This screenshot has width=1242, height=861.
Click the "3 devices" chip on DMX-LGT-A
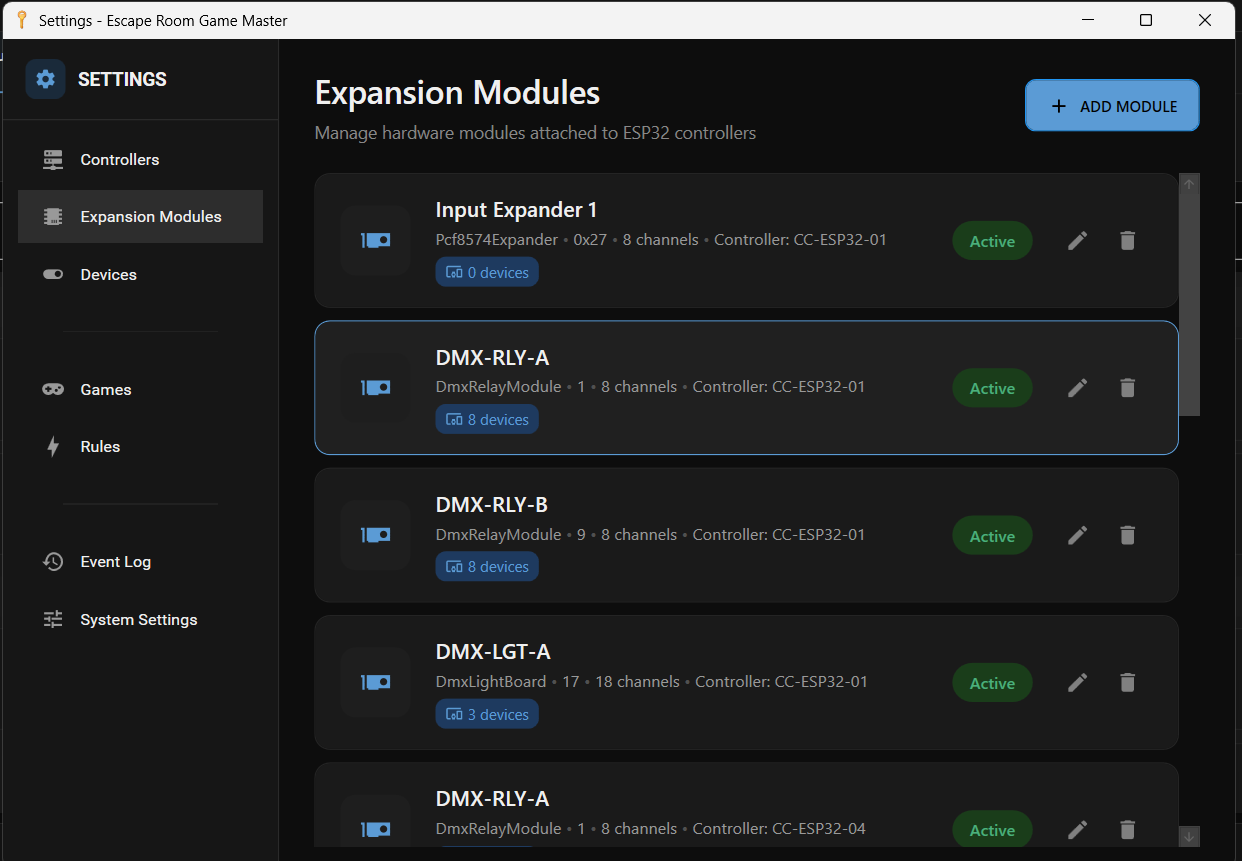[x=487, y=715]
